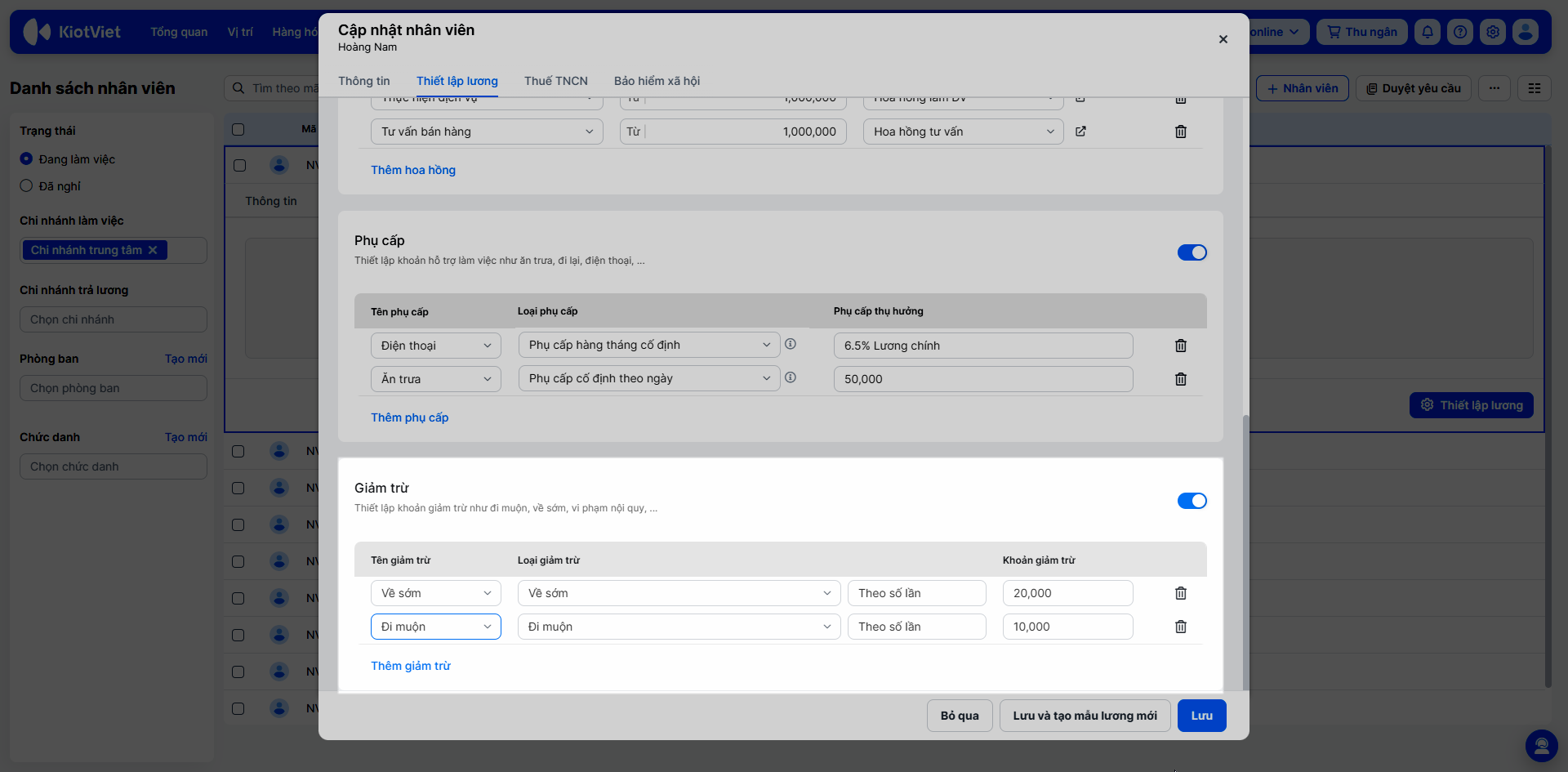This screenshot has height=772, width=1568.
Task: Edit the 50,000 allowance amount field
Action: tap(983, 379)
